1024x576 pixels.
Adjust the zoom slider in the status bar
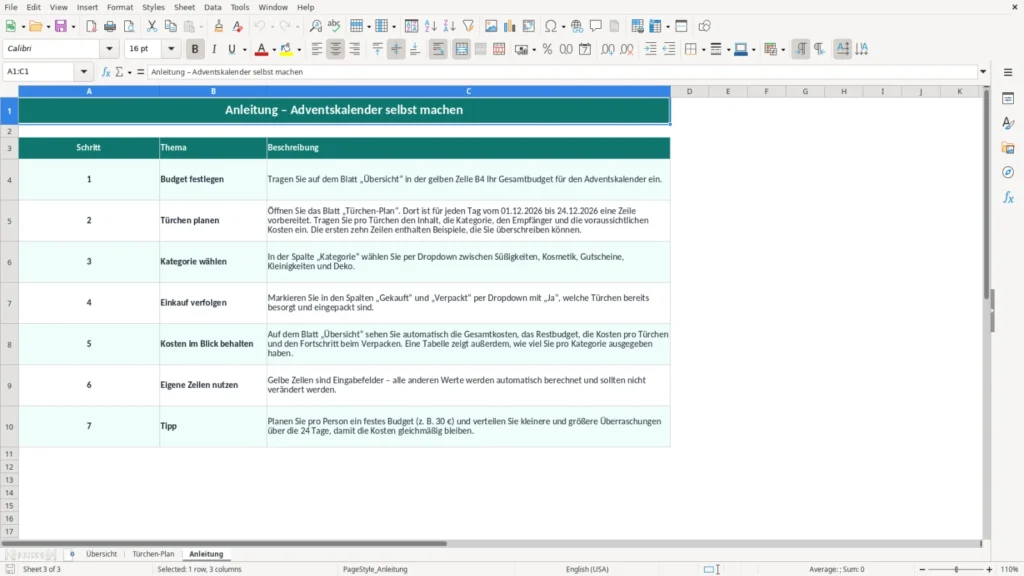pos(956,569)
